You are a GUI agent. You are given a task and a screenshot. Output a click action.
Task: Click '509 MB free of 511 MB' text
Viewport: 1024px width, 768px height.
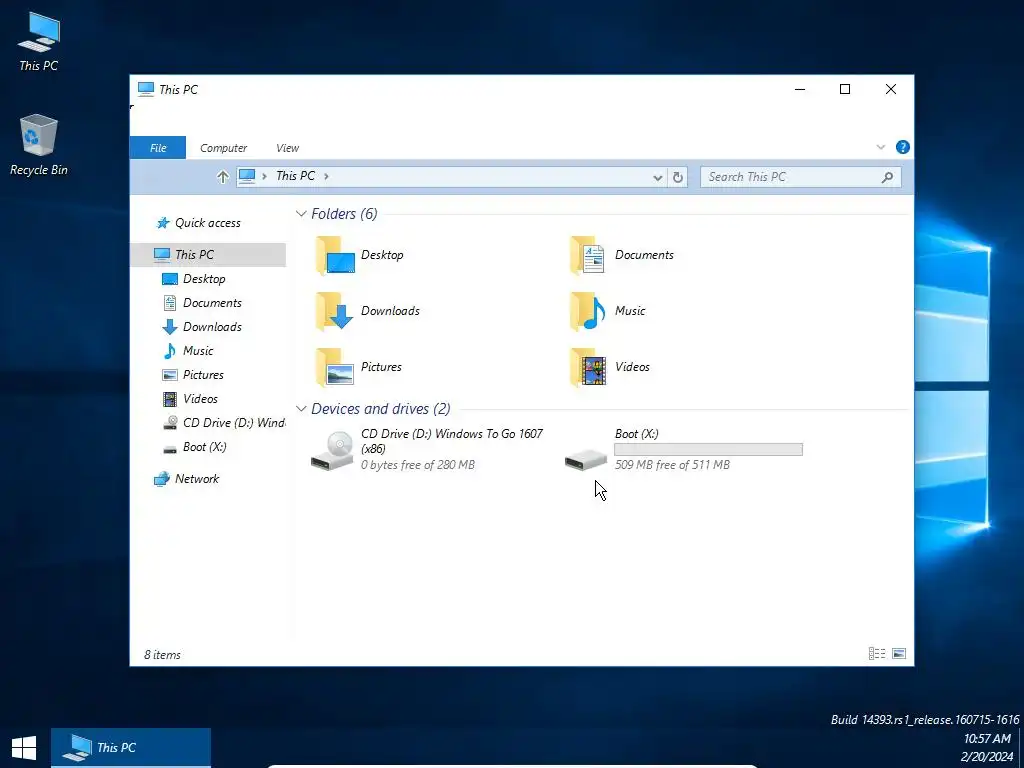coord(672,465)
